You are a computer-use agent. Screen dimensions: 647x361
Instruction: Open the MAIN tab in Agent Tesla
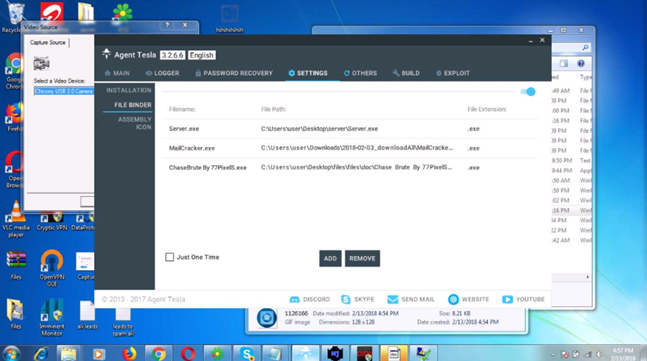(x=117, y=73)
